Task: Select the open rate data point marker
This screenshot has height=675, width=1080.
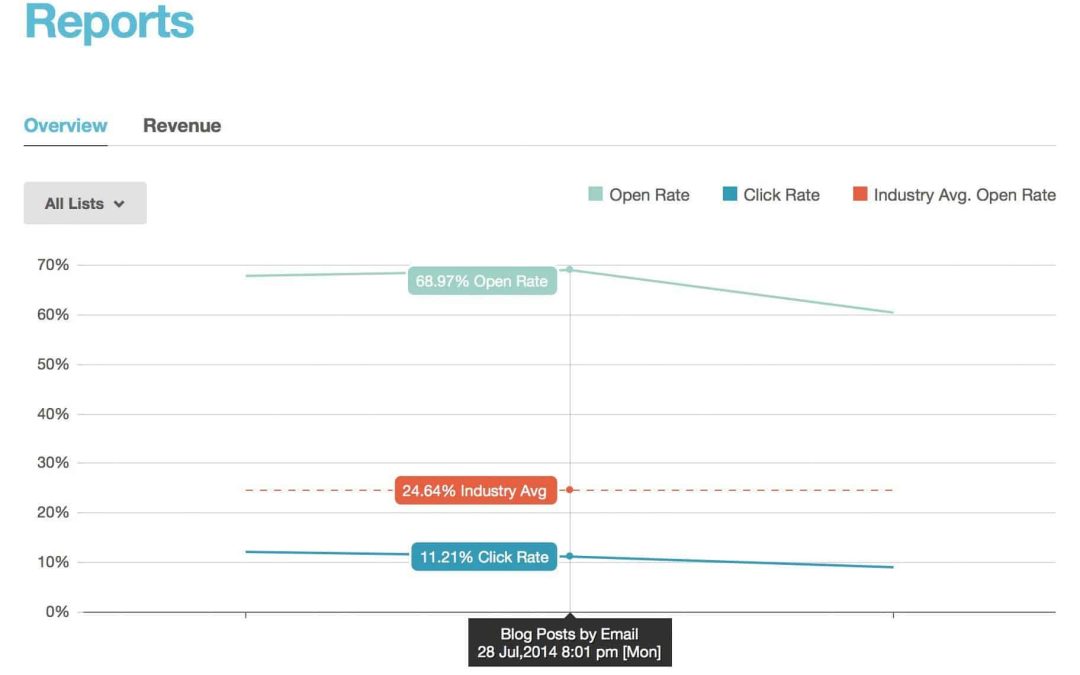Action: click(x=570, y=269)
